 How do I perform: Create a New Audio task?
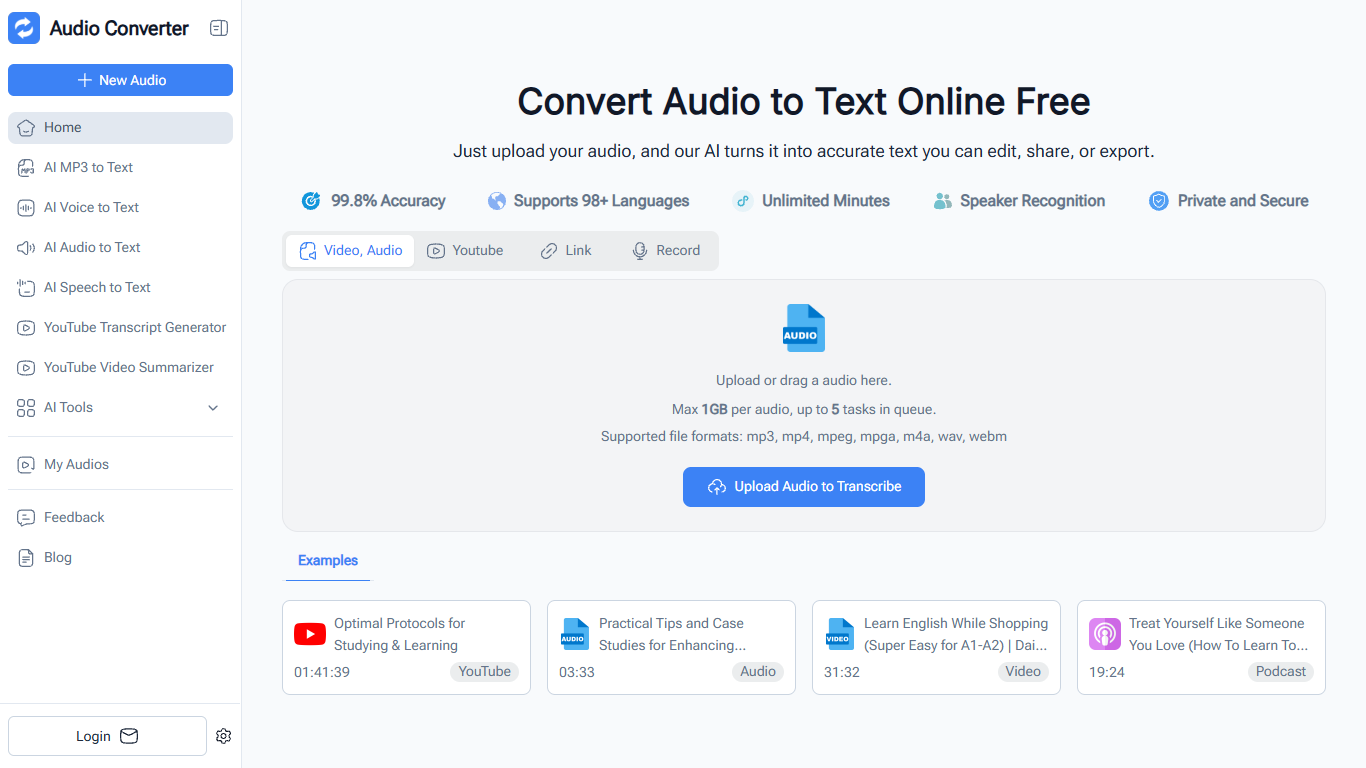click(x=120, y=80)
